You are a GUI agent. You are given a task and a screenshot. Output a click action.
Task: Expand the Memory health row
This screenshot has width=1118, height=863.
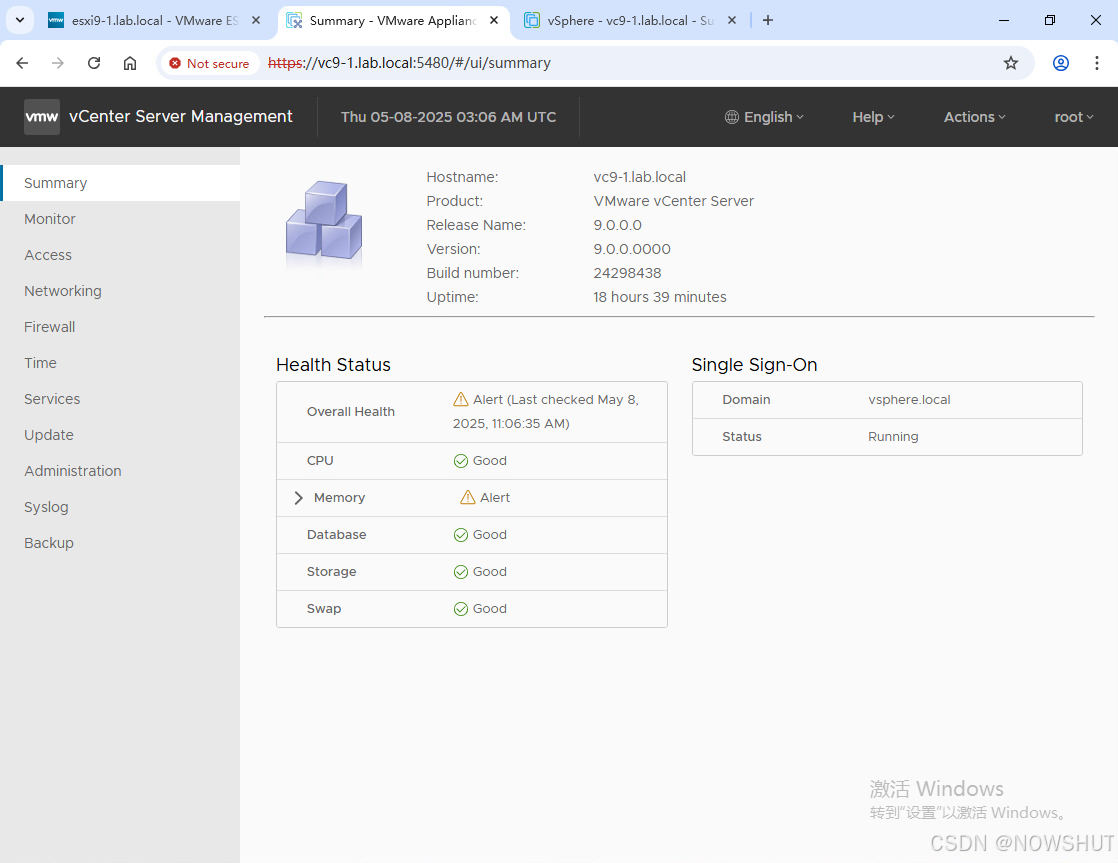click(x=299, y=498)
